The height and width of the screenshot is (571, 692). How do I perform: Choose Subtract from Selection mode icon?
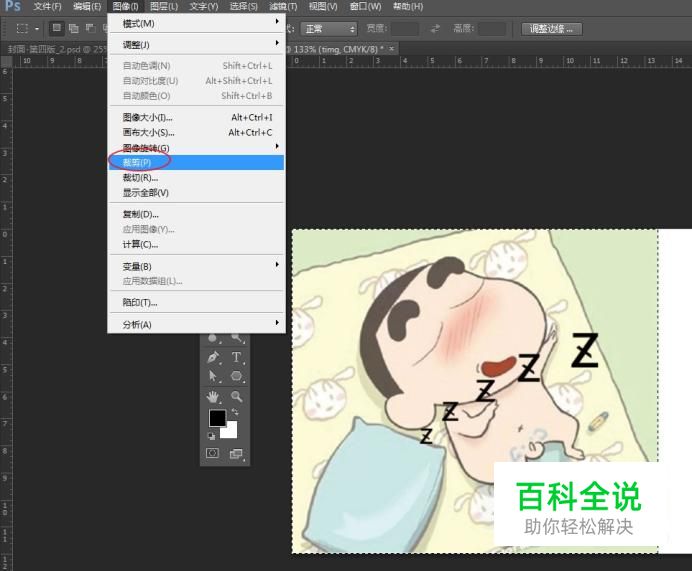point(90,28)
